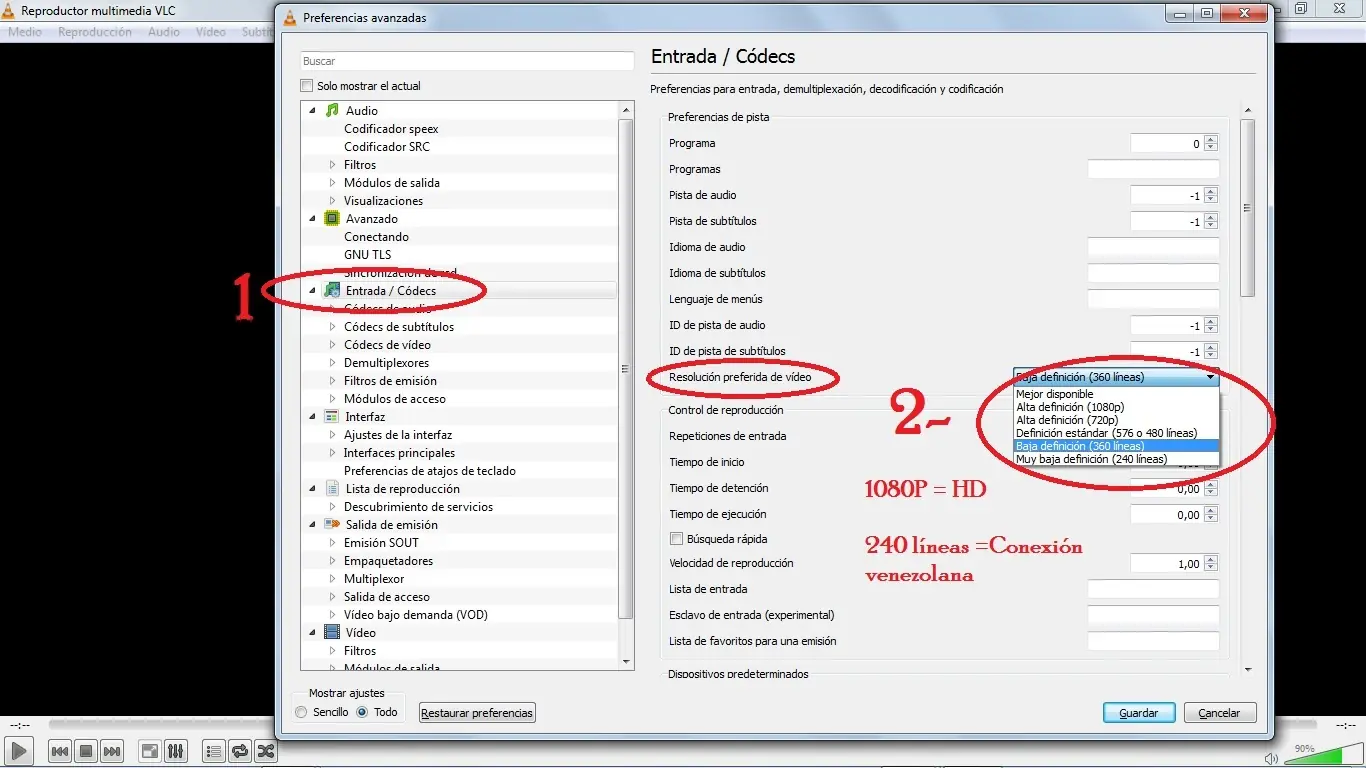Viewport: 1366px width, 768px height.
Task: Click the Programas text field
Action: click(1153, 169)
